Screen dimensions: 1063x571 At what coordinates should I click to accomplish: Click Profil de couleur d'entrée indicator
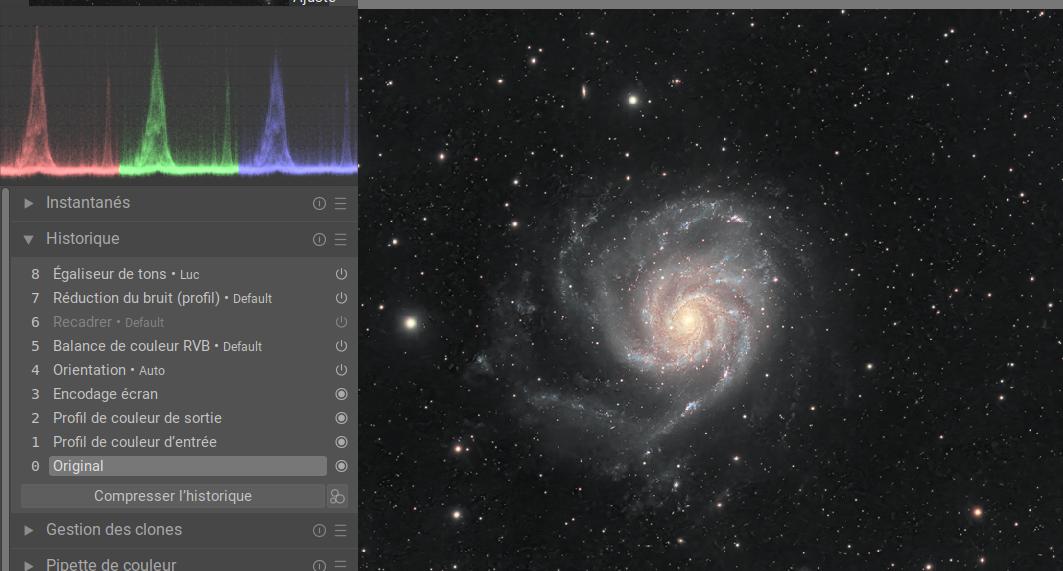(x=341, y=442)
